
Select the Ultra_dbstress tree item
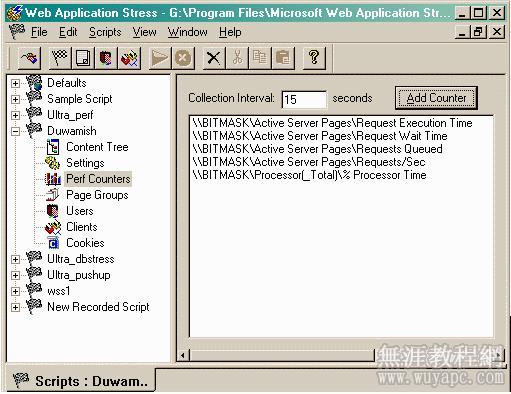[81, 259]
